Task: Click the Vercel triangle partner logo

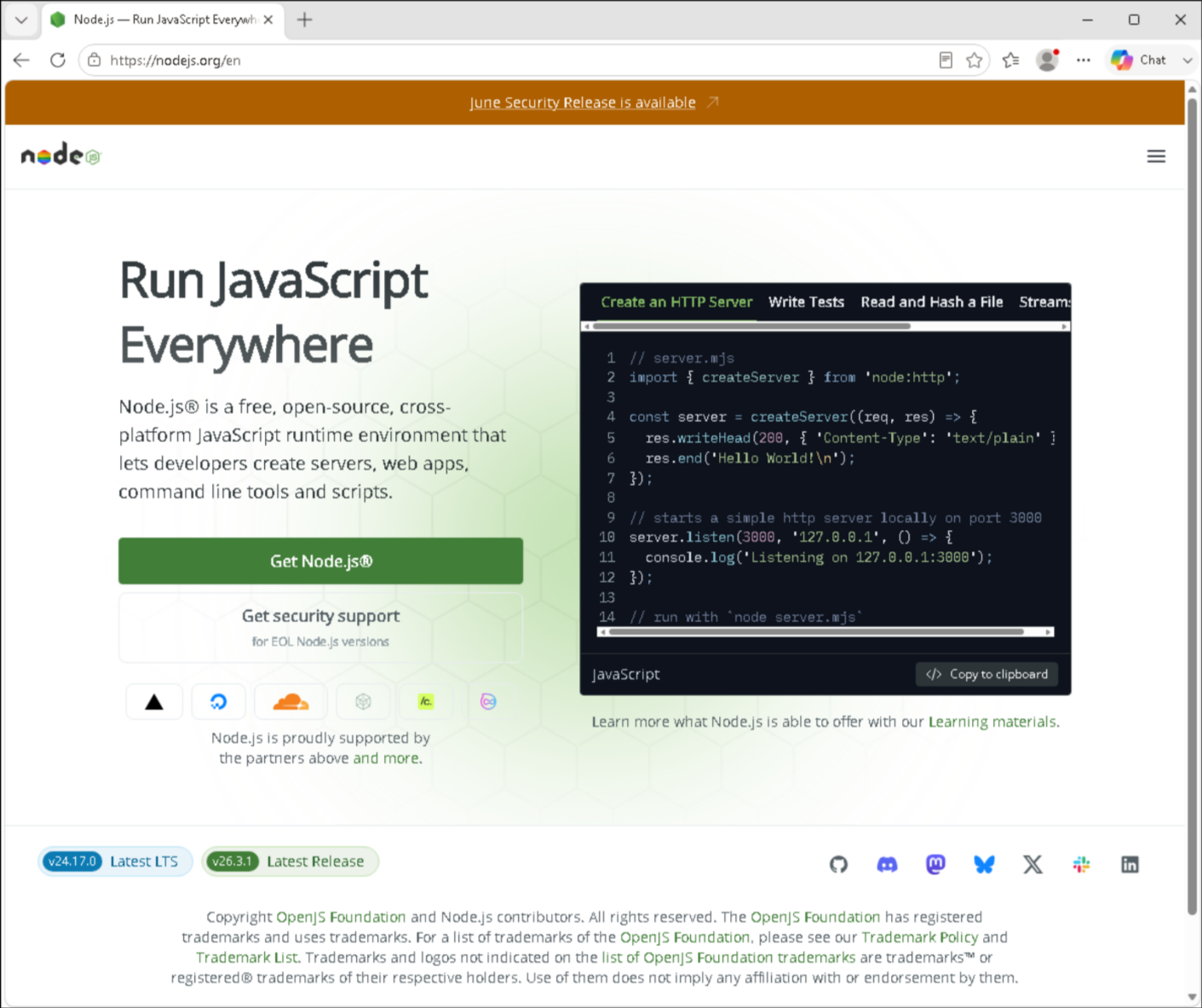Action: [154, 702]
